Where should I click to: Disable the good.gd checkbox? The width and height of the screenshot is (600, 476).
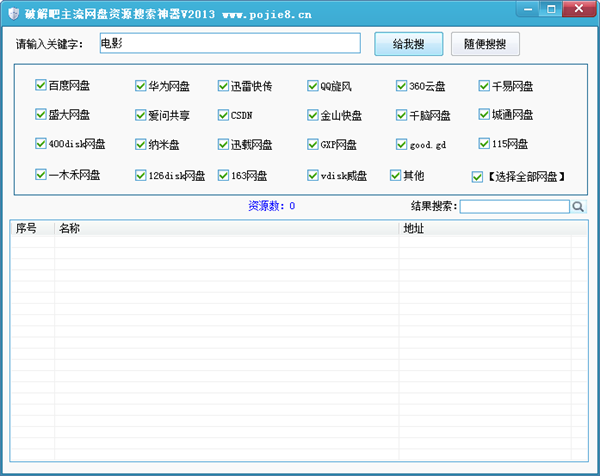pos(402,144)
